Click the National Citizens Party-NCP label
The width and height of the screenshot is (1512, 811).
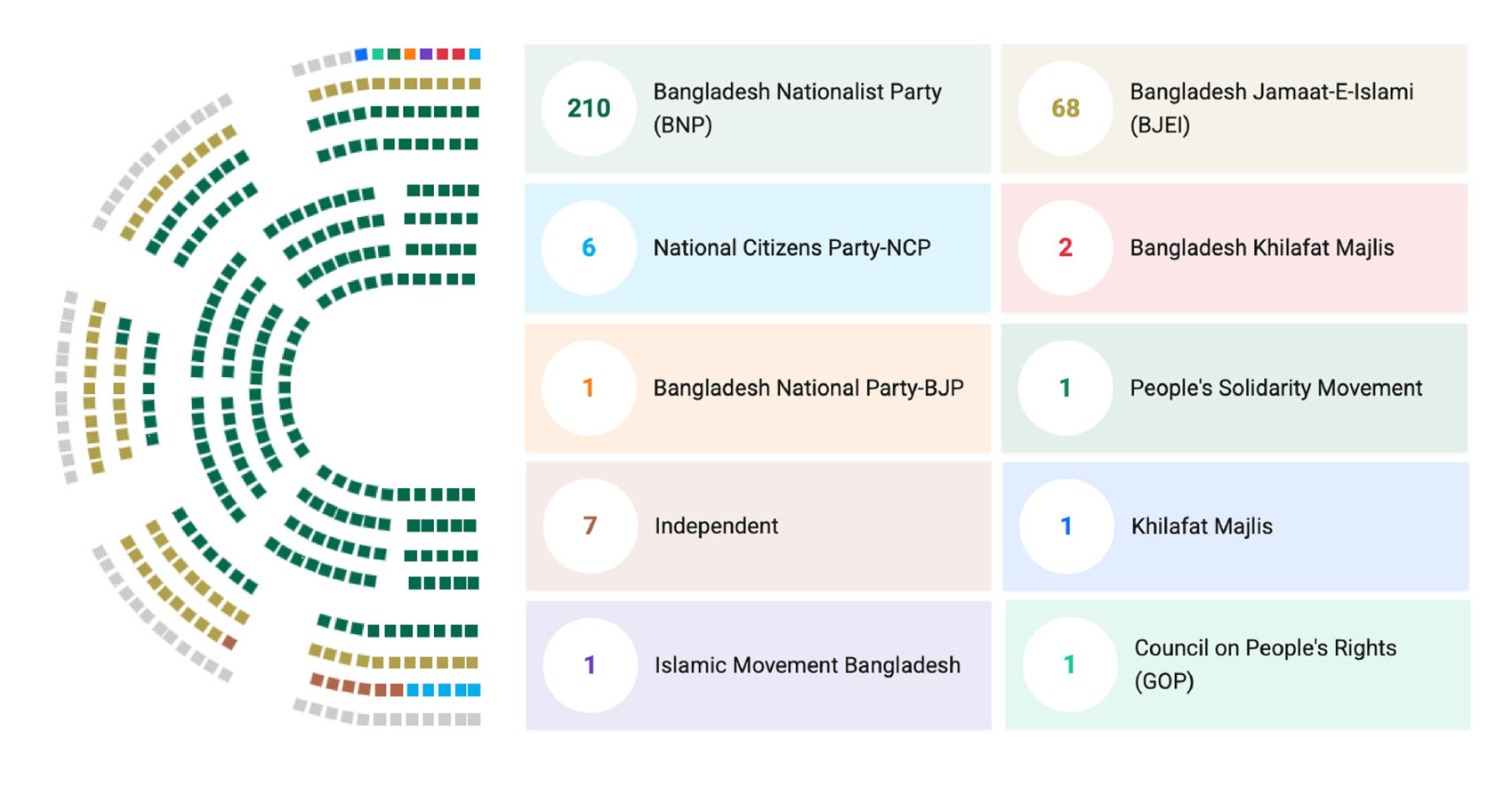(792, 248)
